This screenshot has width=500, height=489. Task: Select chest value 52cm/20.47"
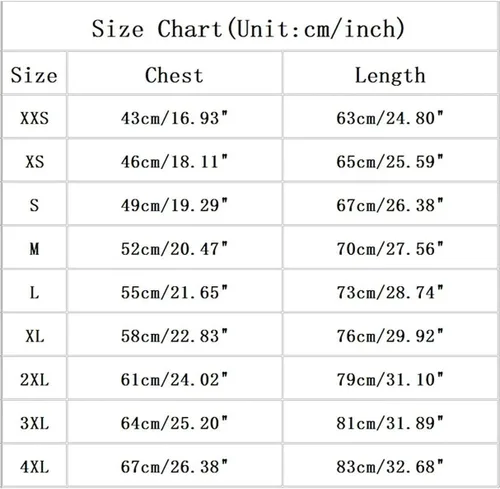click(174, 249)
